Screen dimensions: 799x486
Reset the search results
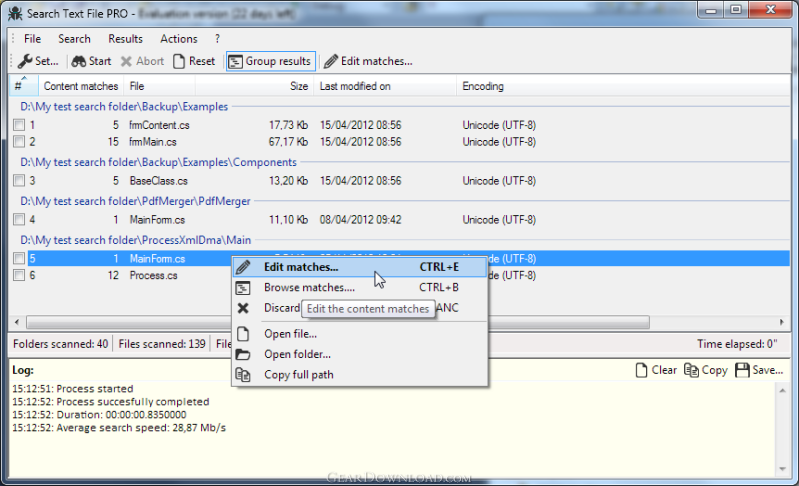[194, 61]
